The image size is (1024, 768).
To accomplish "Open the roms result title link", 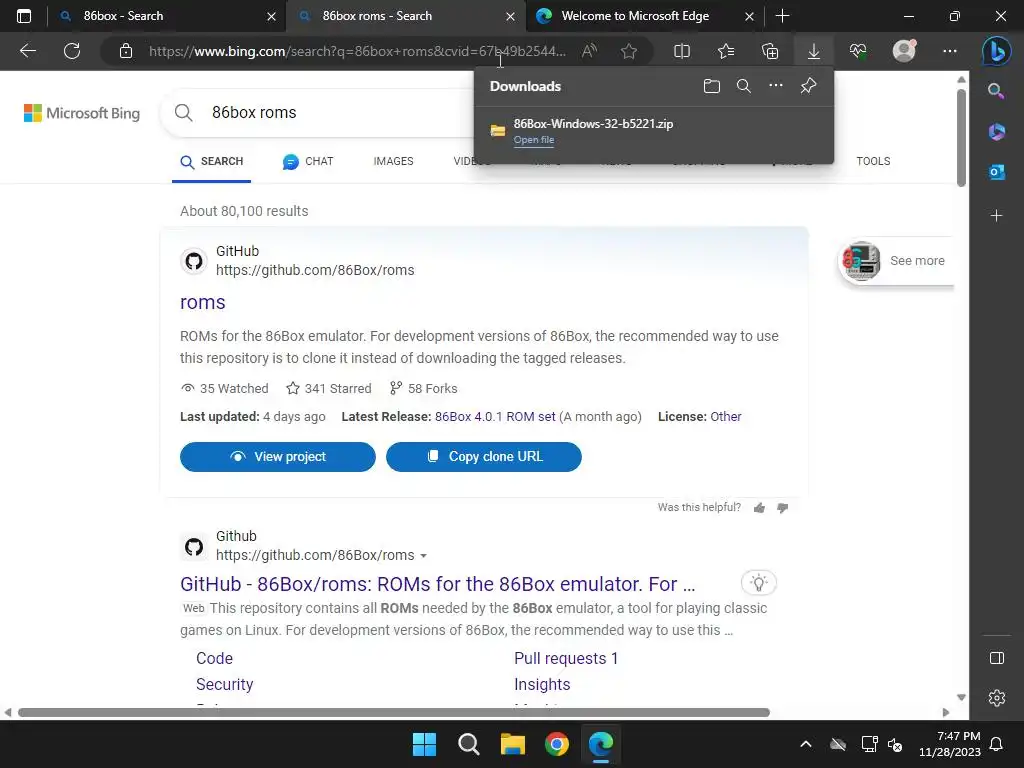I will 202,302.
